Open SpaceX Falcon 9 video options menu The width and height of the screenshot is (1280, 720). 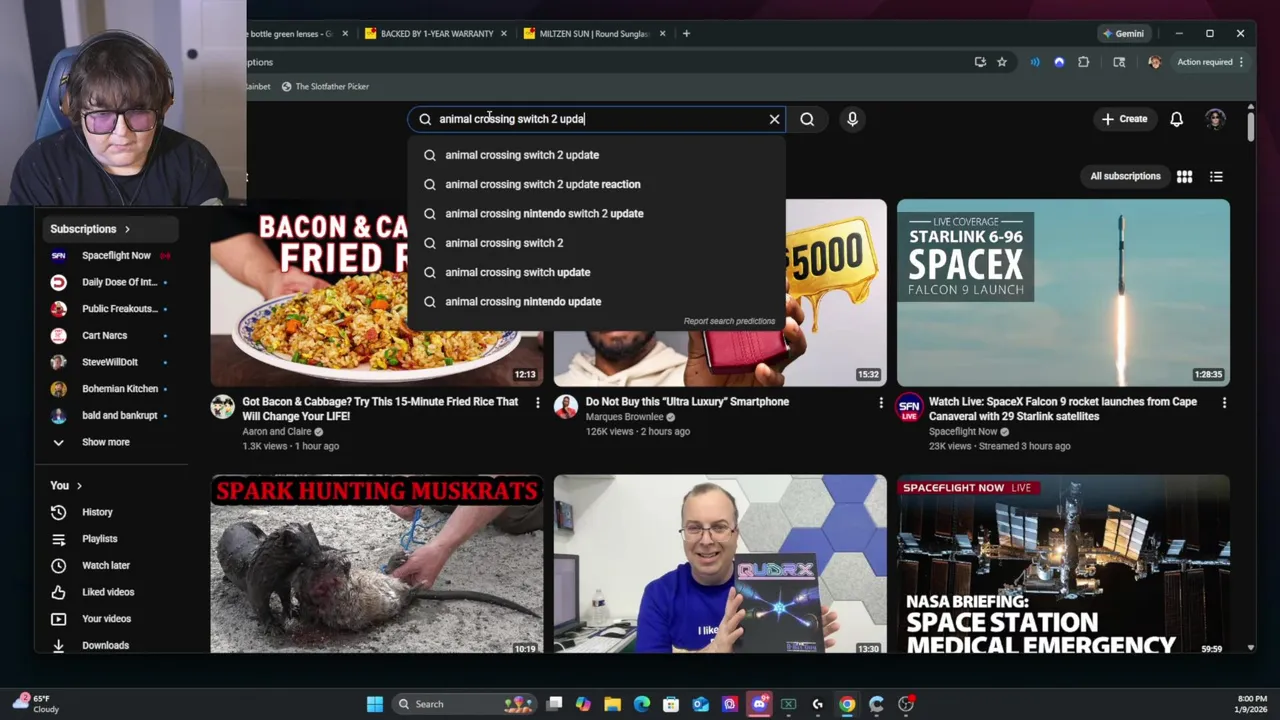point(1224,402)
